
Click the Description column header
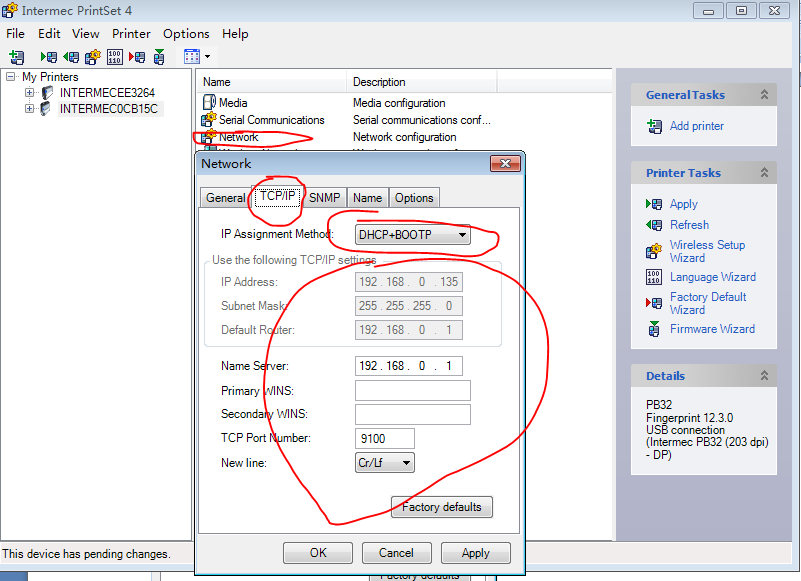[x=421, y=82]
